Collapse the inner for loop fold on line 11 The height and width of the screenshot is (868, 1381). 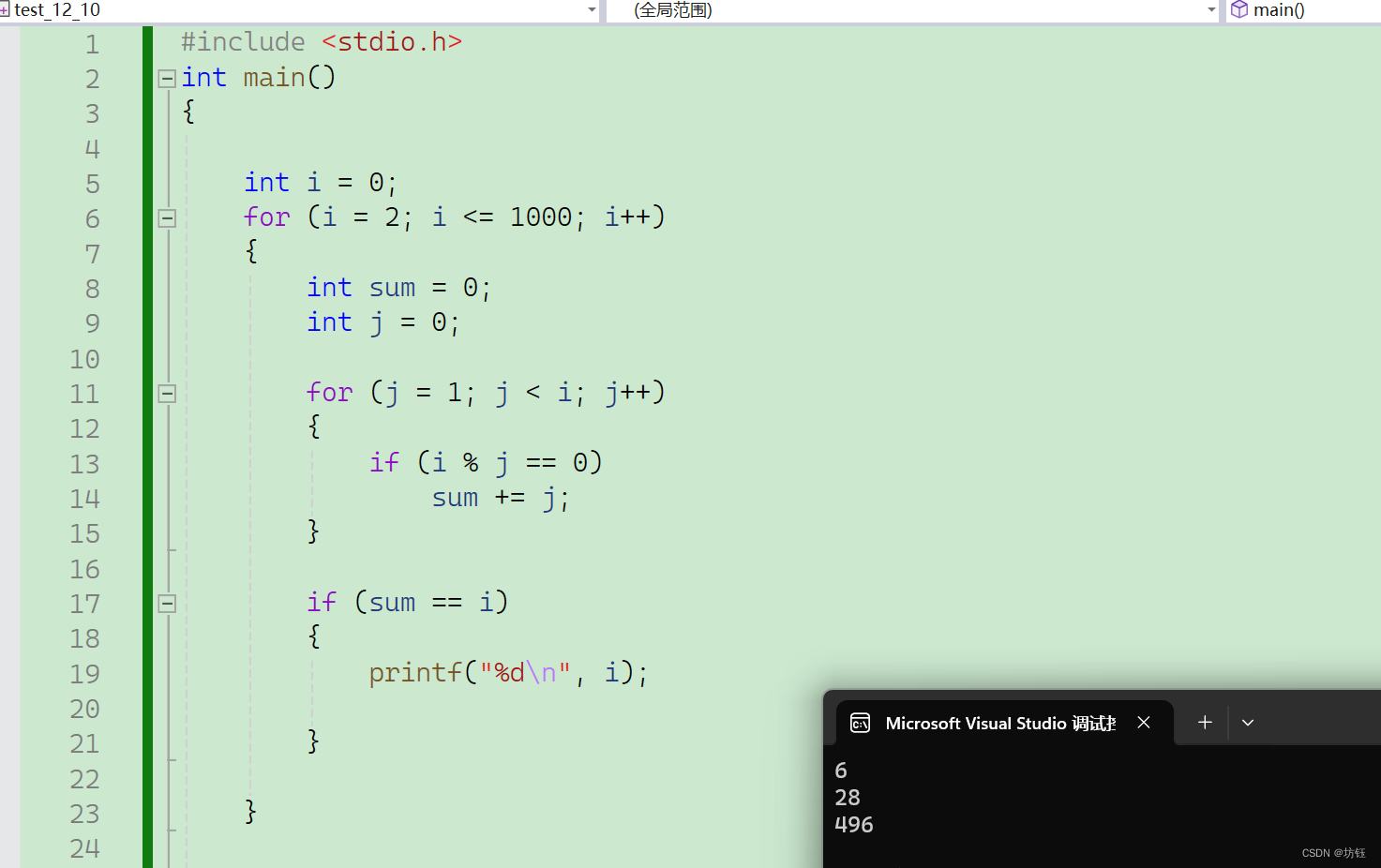[167, 394]
